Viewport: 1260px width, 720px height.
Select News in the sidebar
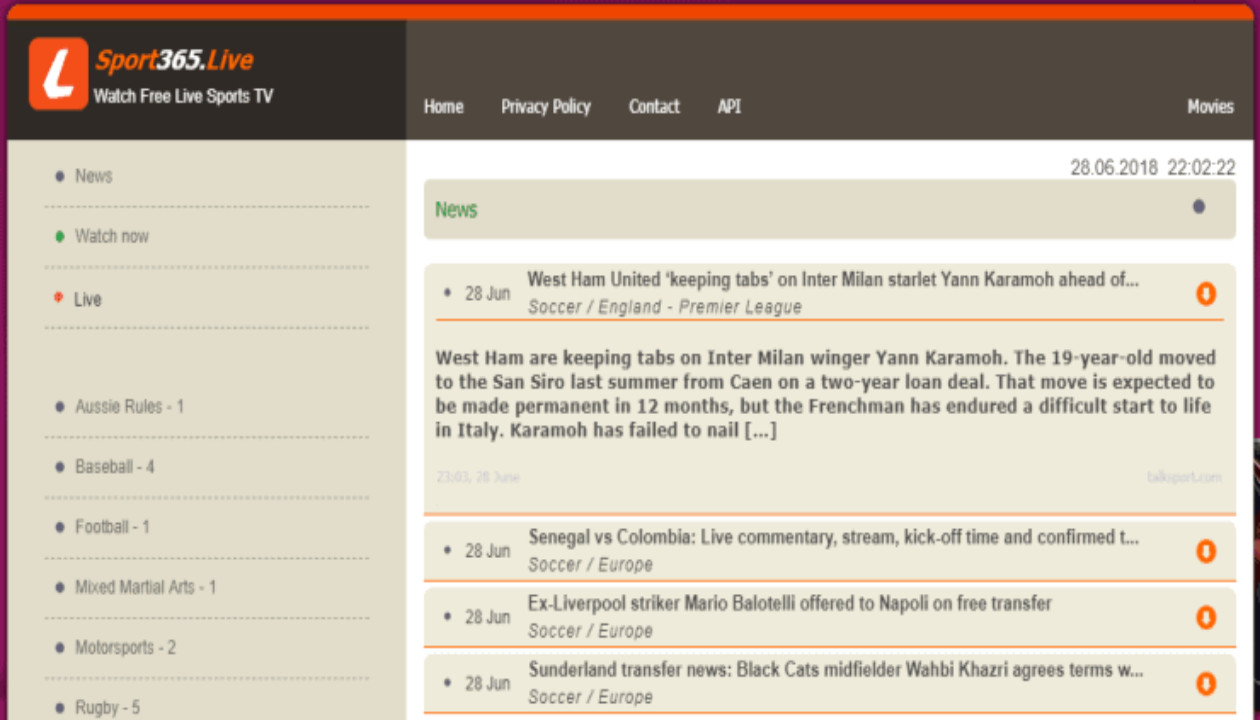click(x=93, y=176)
